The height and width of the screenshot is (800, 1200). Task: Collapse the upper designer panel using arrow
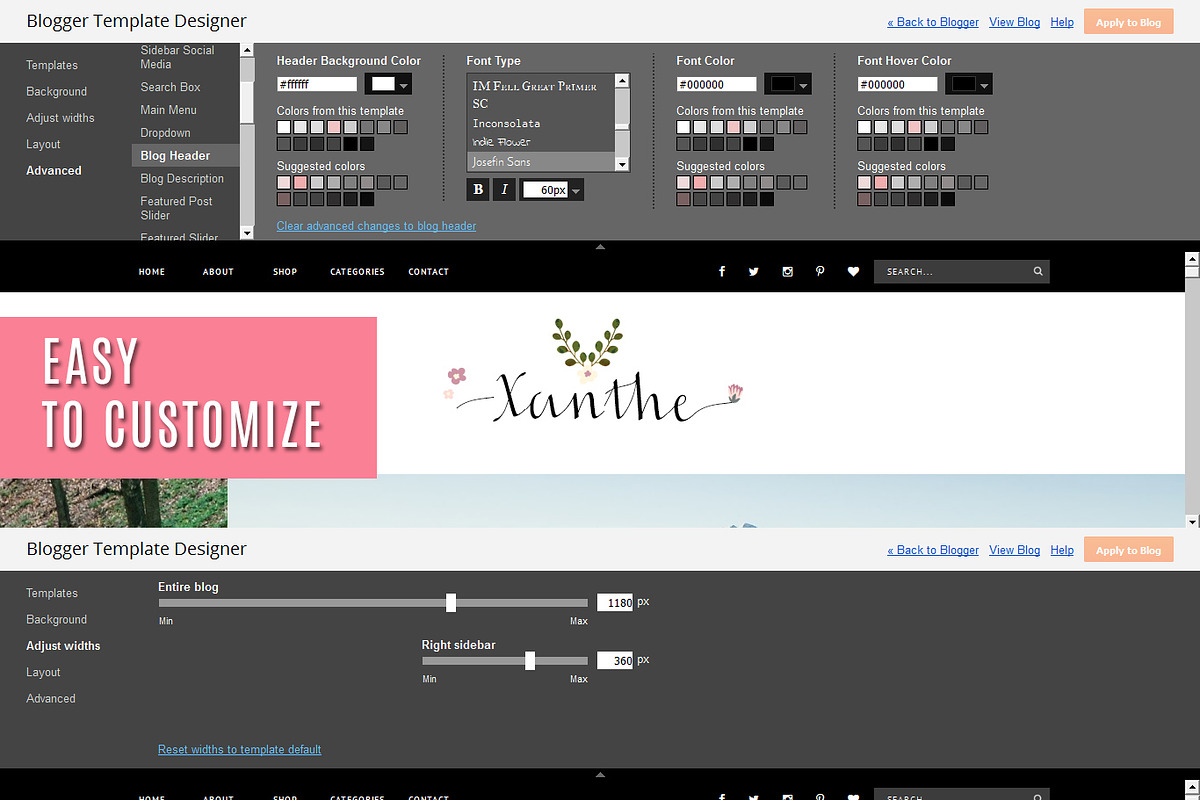[600, 246]
